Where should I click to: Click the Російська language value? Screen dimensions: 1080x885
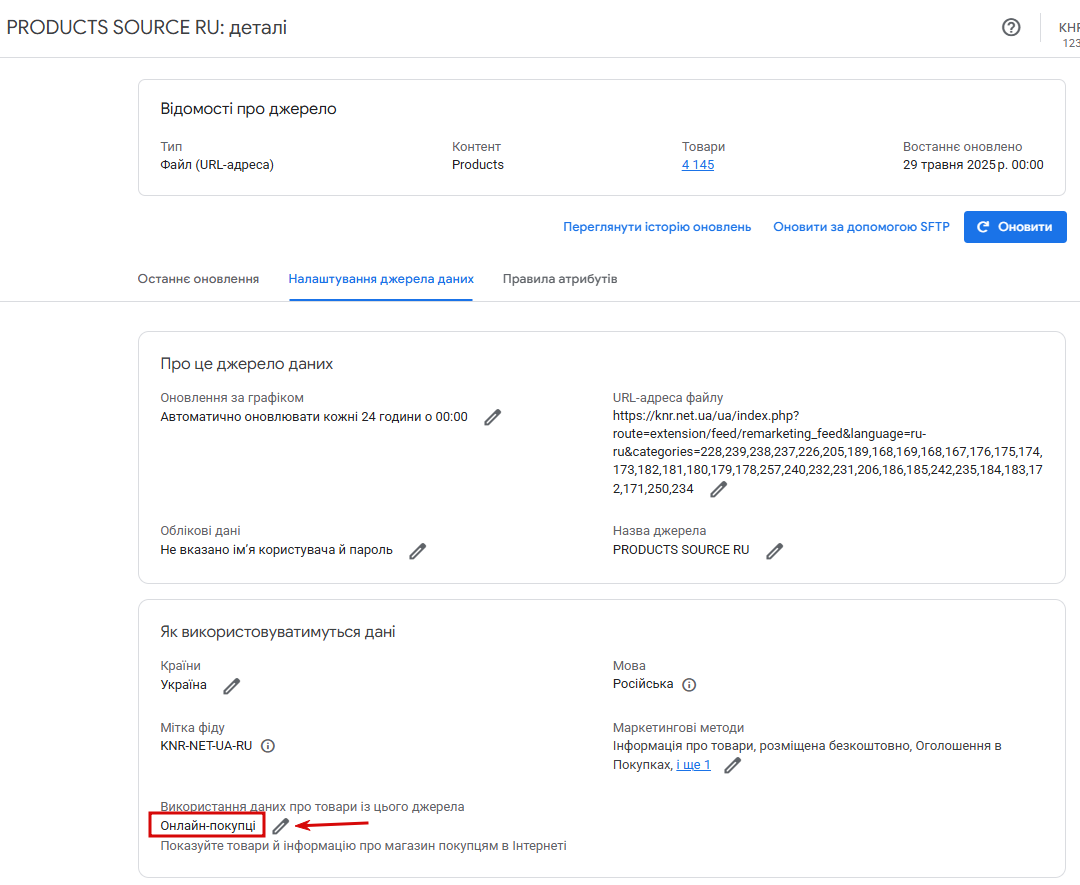tap(643, 684)
